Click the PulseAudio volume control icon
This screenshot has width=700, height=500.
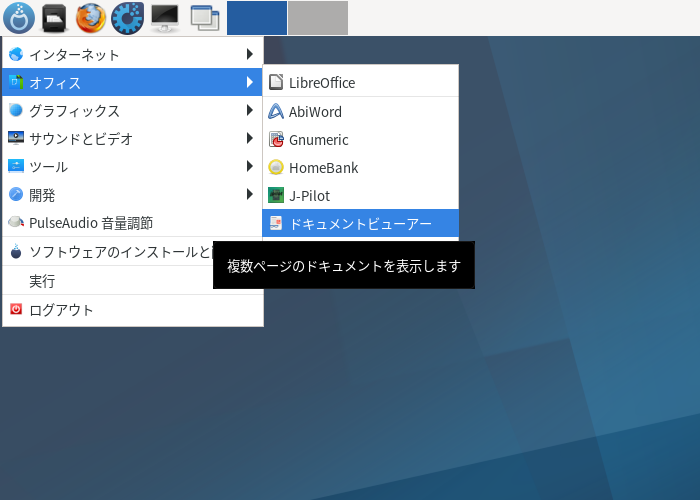[x=16, y=222]
